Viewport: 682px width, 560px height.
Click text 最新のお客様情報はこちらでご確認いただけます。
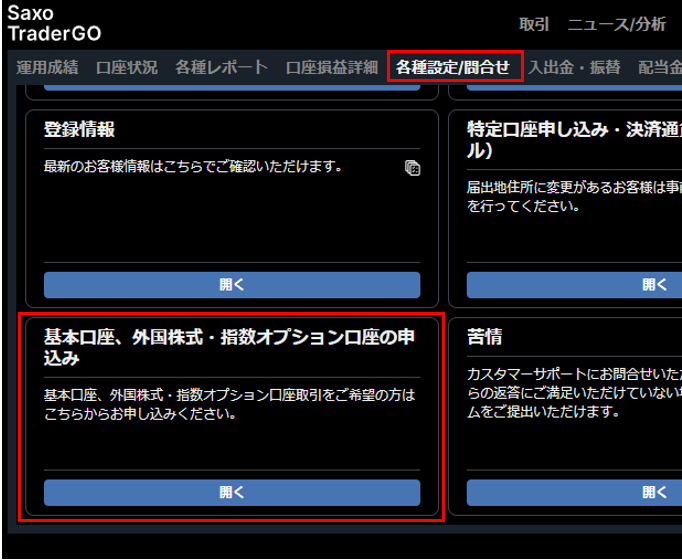coord(194,166)
